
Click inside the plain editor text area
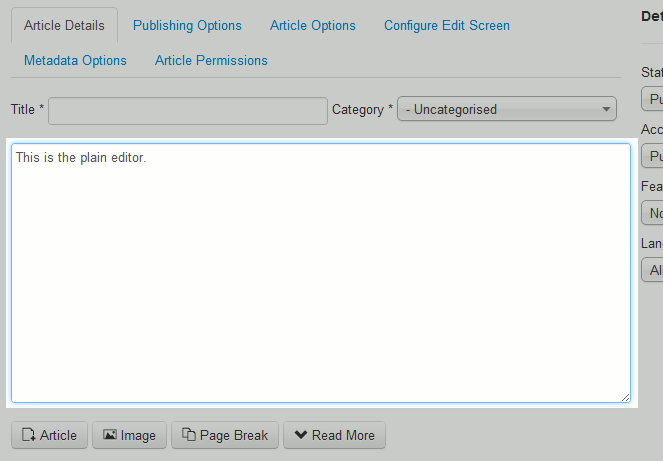point(320,272)
